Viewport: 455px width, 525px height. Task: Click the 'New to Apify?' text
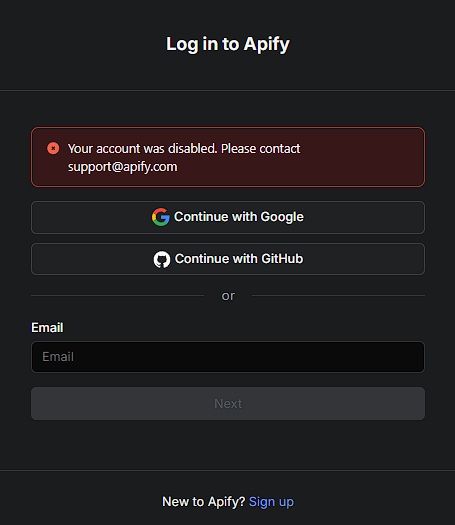[204, 502]
